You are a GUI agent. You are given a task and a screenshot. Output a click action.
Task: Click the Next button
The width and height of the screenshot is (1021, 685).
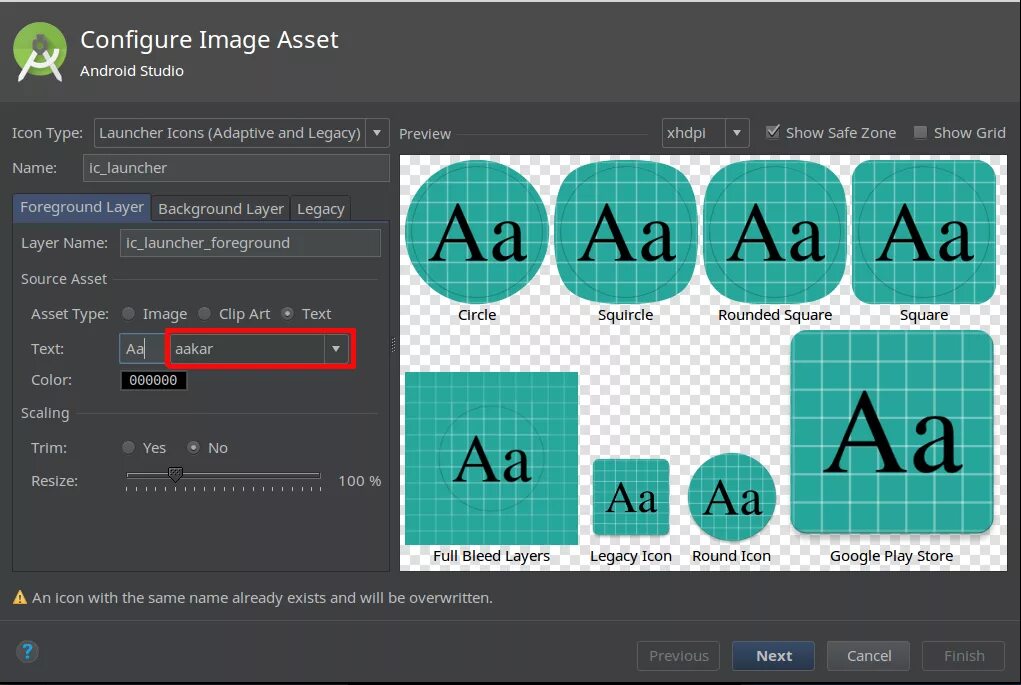point(774,656)
